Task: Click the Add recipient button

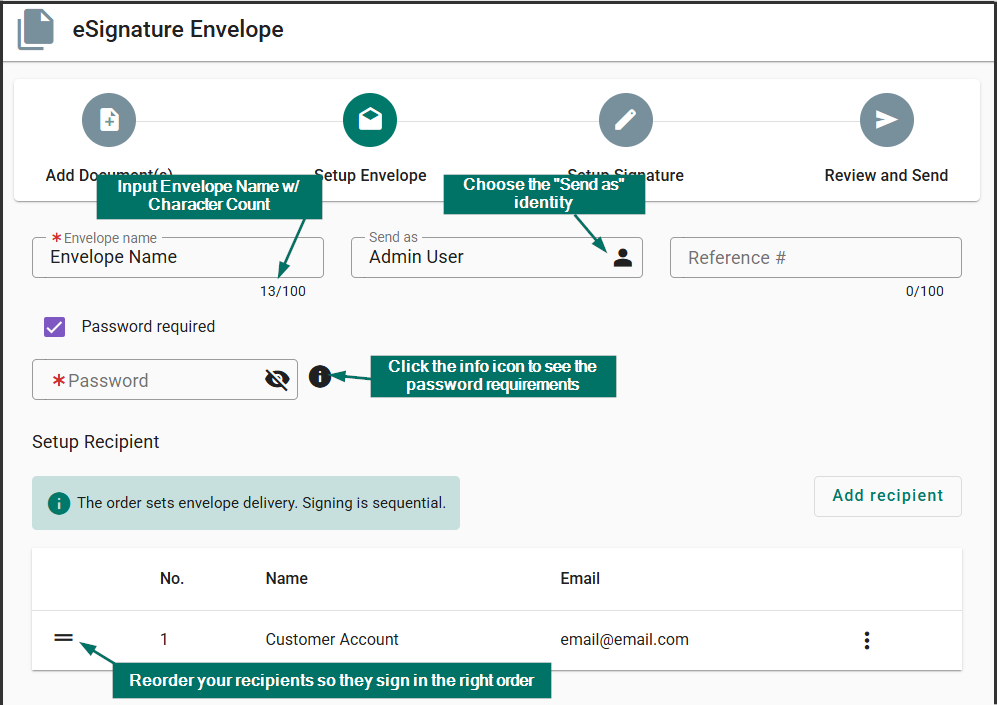Action: tap(887, 496)
